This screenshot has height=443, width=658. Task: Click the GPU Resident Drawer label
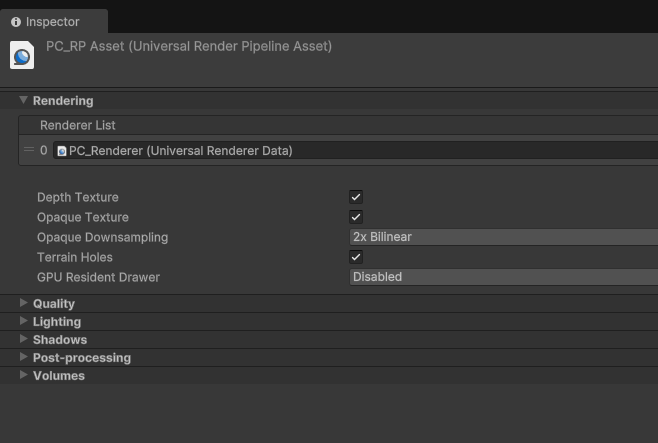point(98,277)
